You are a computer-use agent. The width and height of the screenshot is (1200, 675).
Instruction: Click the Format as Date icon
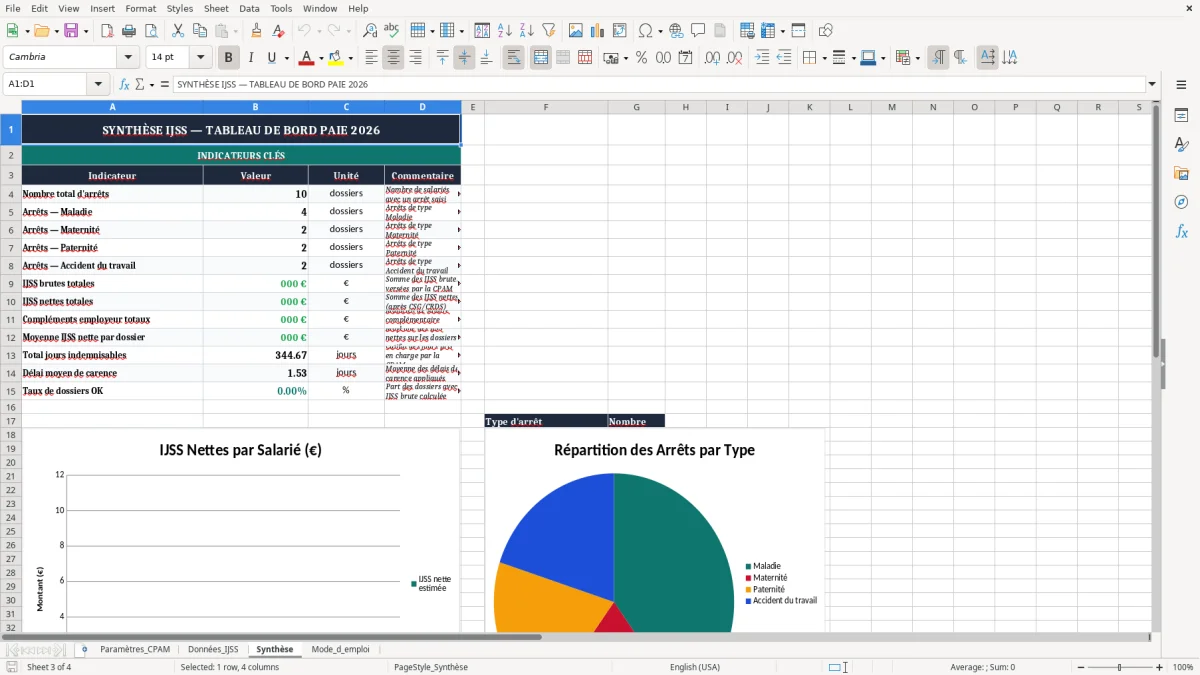tap(685, 58)
